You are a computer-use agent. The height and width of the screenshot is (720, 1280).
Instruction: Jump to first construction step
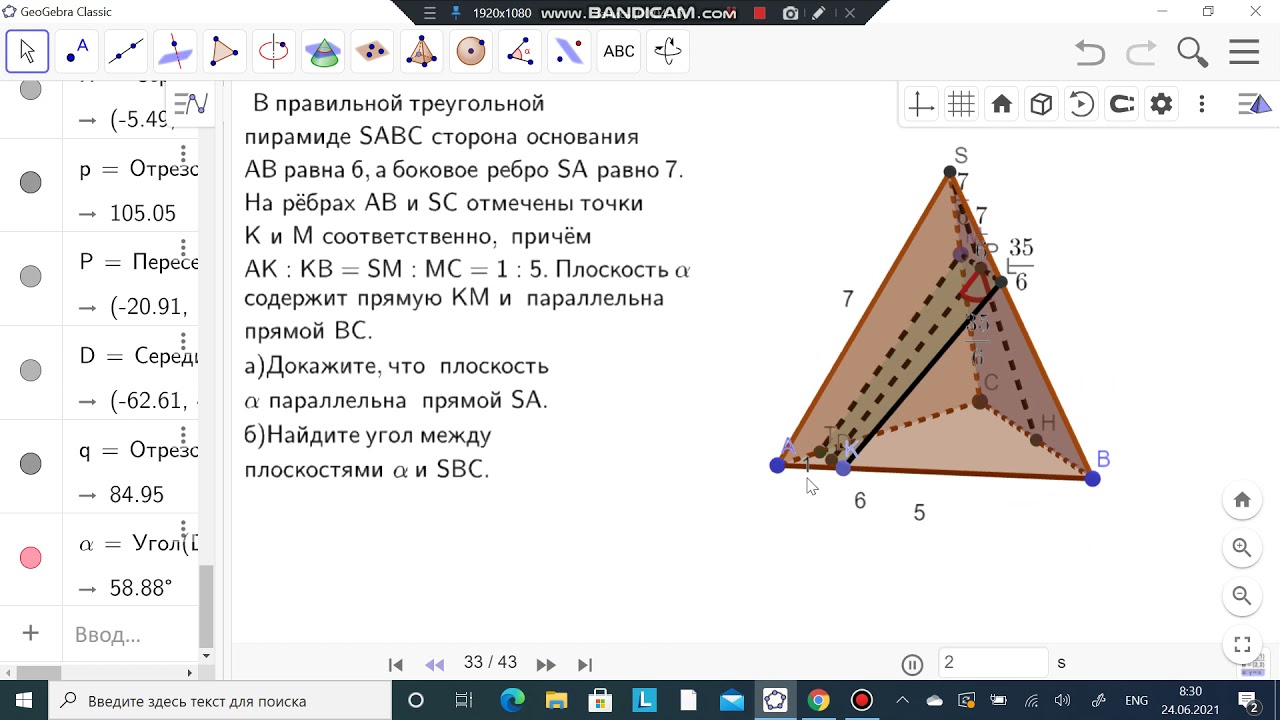[x=395, y=664]
